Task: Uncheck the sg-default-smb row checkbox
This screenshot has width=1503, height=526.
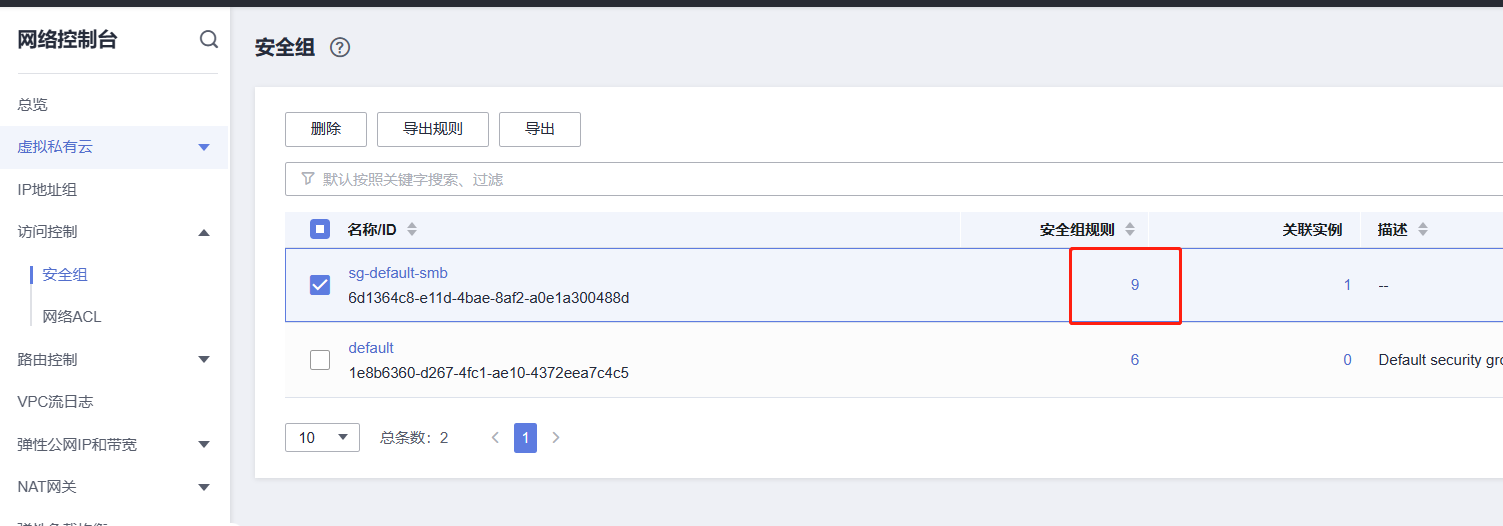Action: click(x=320, y=285)
